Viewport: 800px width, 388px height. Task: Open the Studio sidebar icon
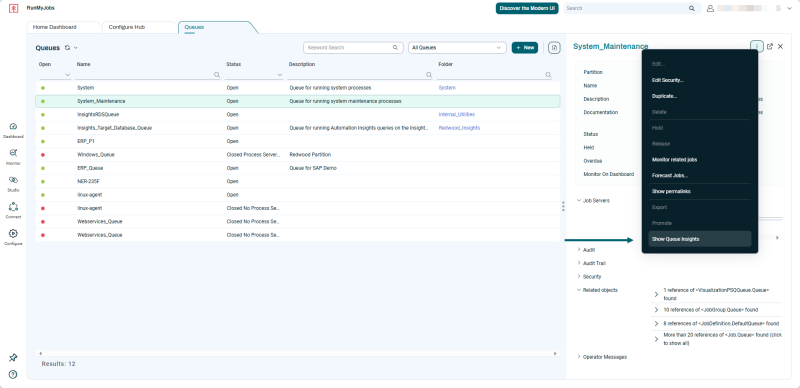13,180
